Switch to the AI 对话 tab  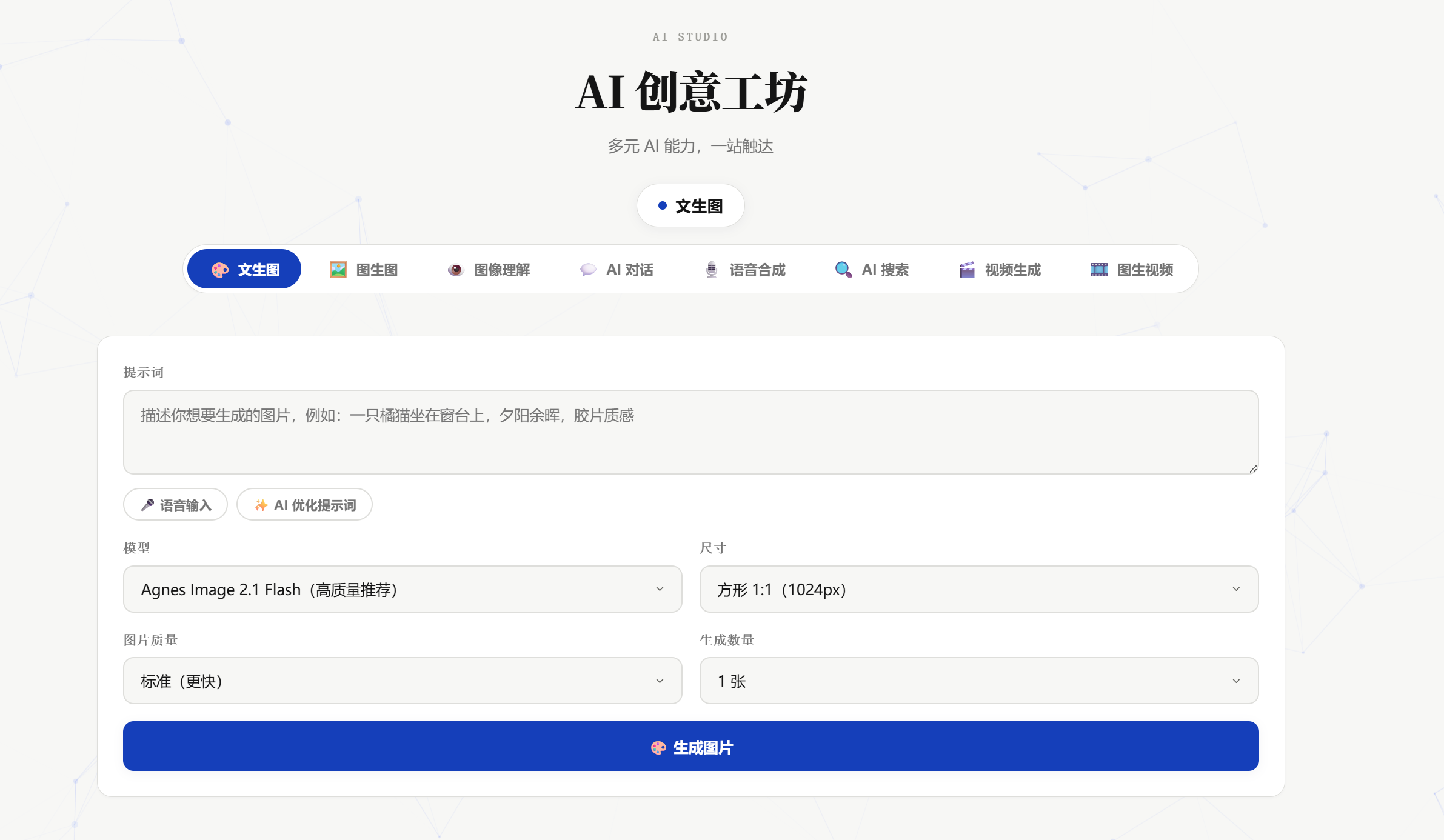pos(617,269)
